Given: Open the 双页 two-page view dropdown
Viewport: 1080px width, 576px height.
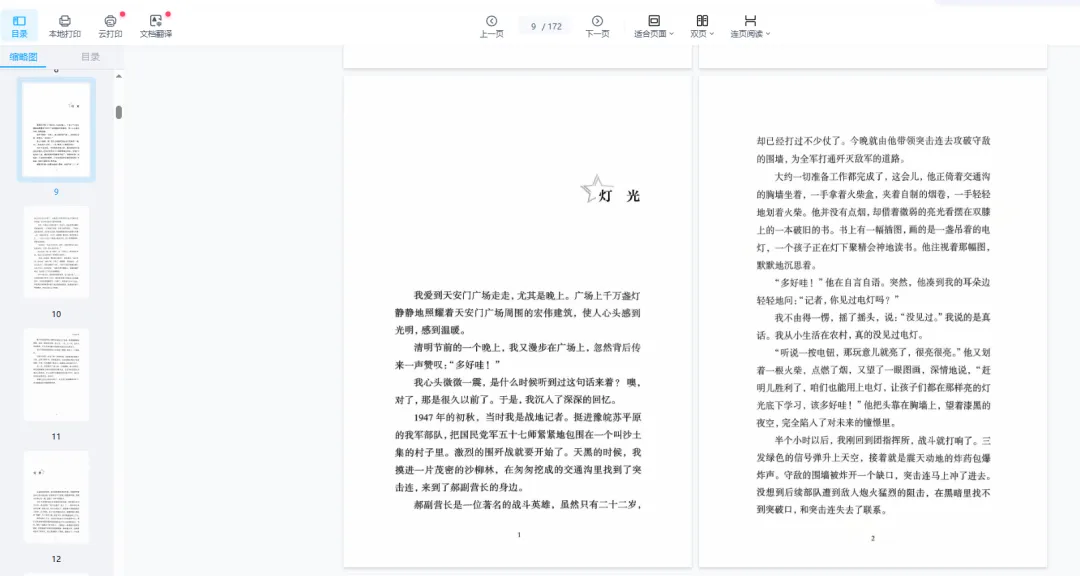Looking at the screenshot, I should [x=702, y=26].
